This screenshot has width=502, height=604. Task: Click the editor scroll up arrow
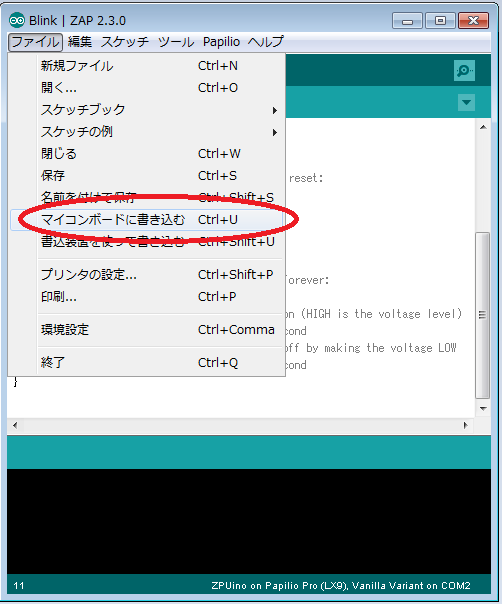(483, 127)
